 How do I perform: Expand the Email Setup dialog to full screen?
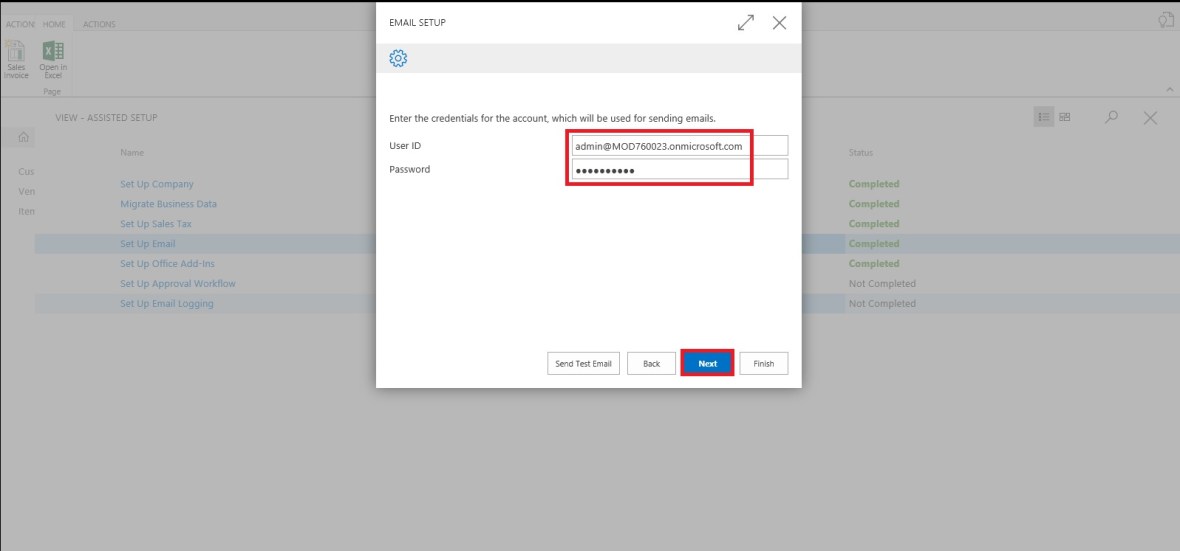(746, 23)
